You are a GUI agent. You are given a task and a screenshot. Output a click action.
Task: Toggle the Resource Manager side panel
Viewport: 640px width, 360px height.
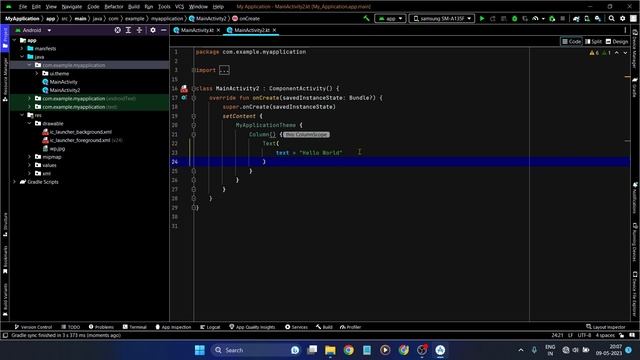pyautogui.click(x=5, y=79)
